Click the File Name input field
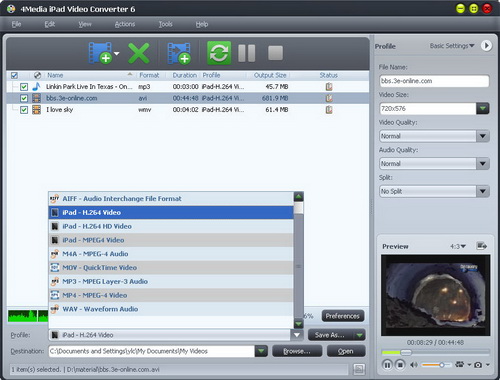This screenshot has height=380, width=500. click(x=434, y=81)
